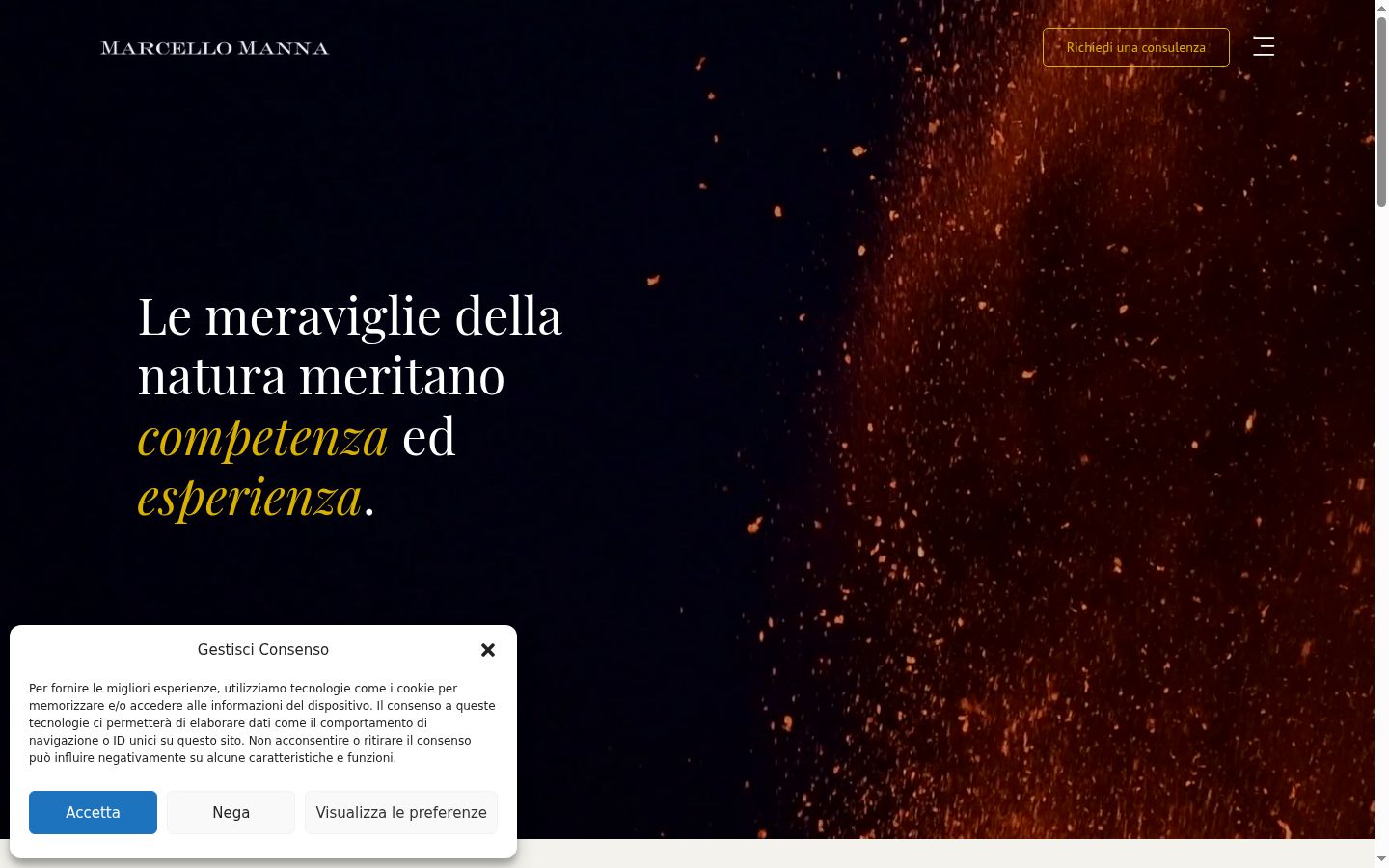
Task: Open Visualizza le preferenze cookie settings
Action: 401,812
